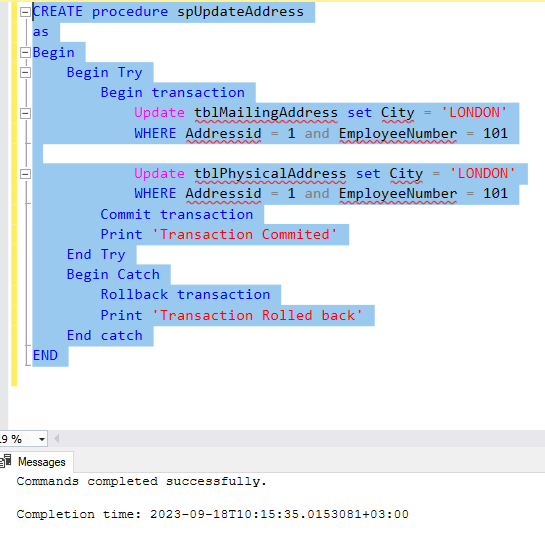Viewport: 545px width, 536px height.
Task: Click the tblMailingAddress table name
Action: click(266, 113)
